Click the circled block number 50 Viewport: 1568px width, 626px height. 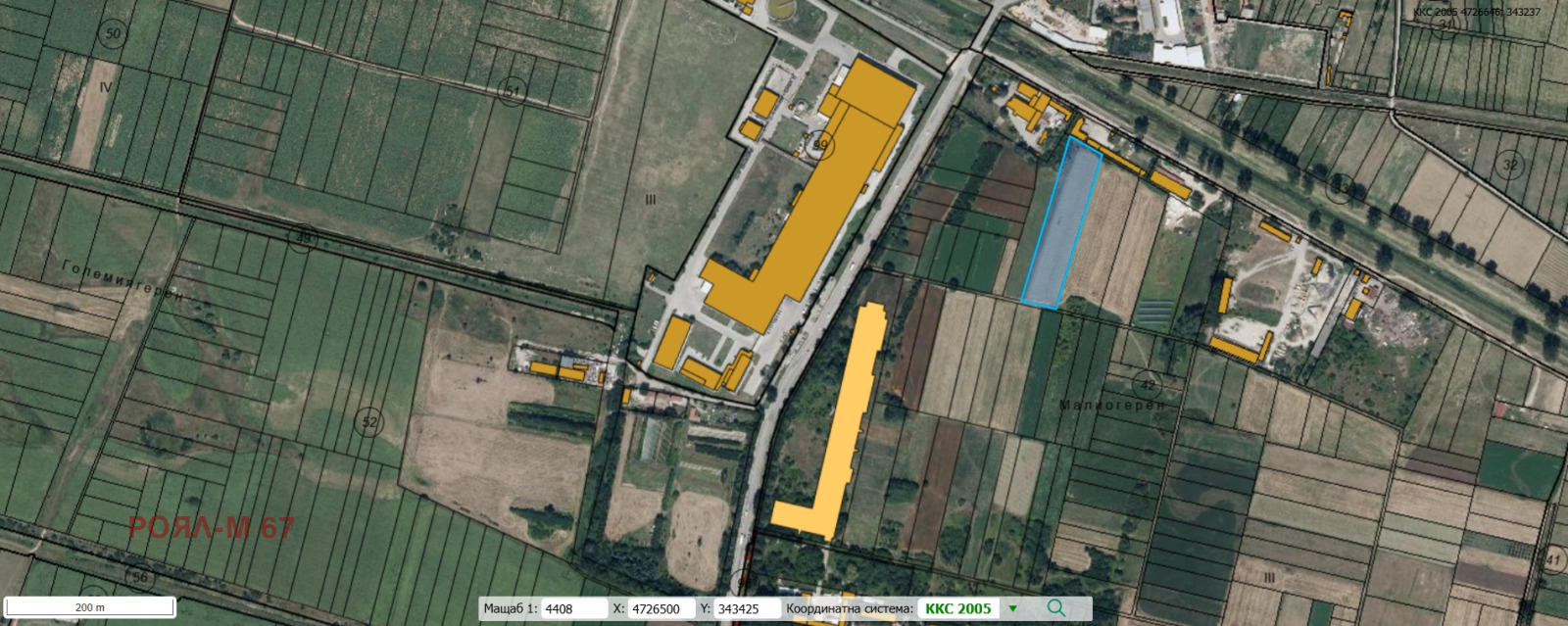[x=113, y=34]
